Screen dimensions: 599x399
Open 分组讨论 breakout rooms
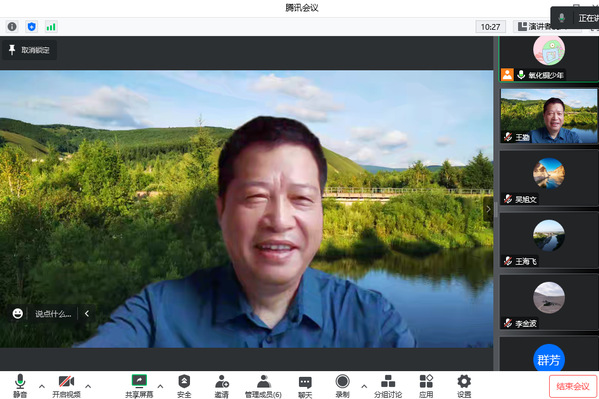point(388,385)
